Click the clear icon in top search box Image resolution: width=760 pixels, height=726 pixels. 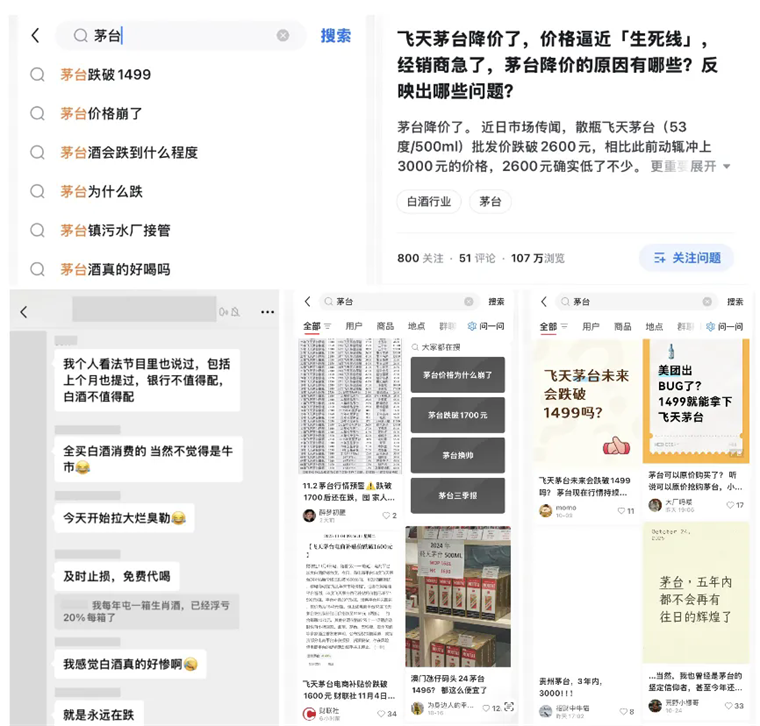pyautogui.click(x=283, y=36)
